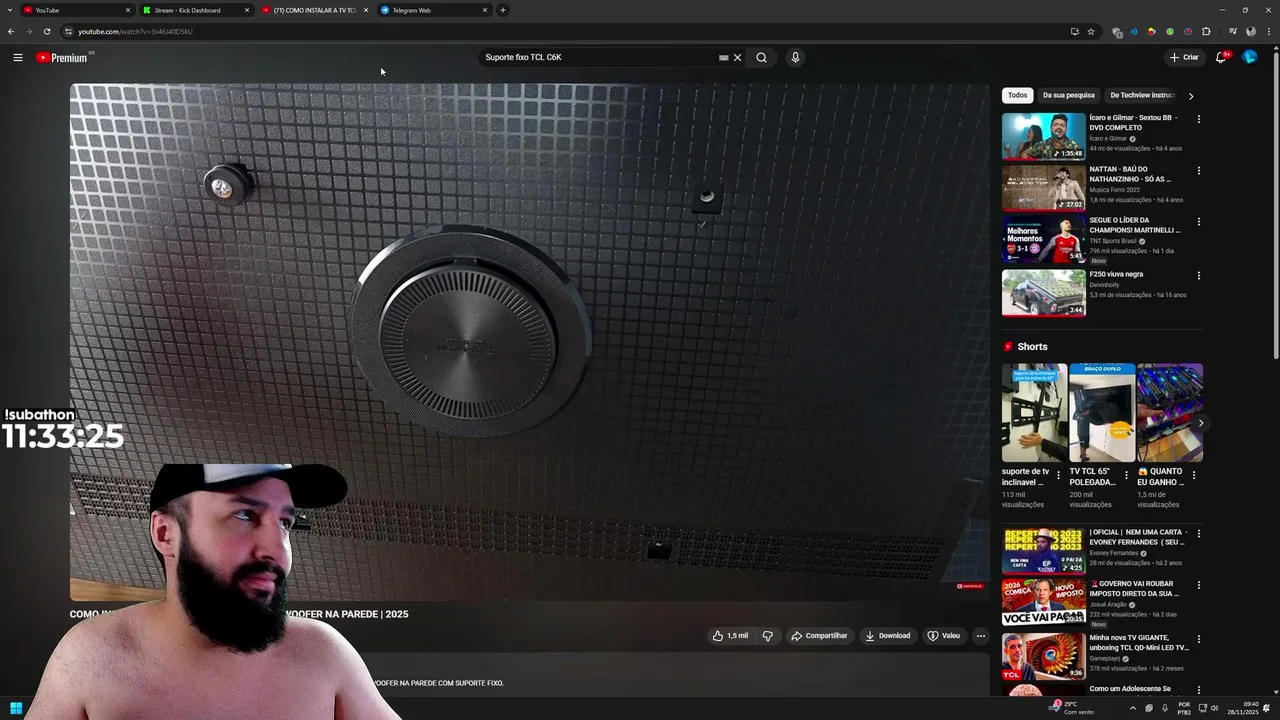
Task: Click the Valeu thanks button
Action: pos(943,636)
